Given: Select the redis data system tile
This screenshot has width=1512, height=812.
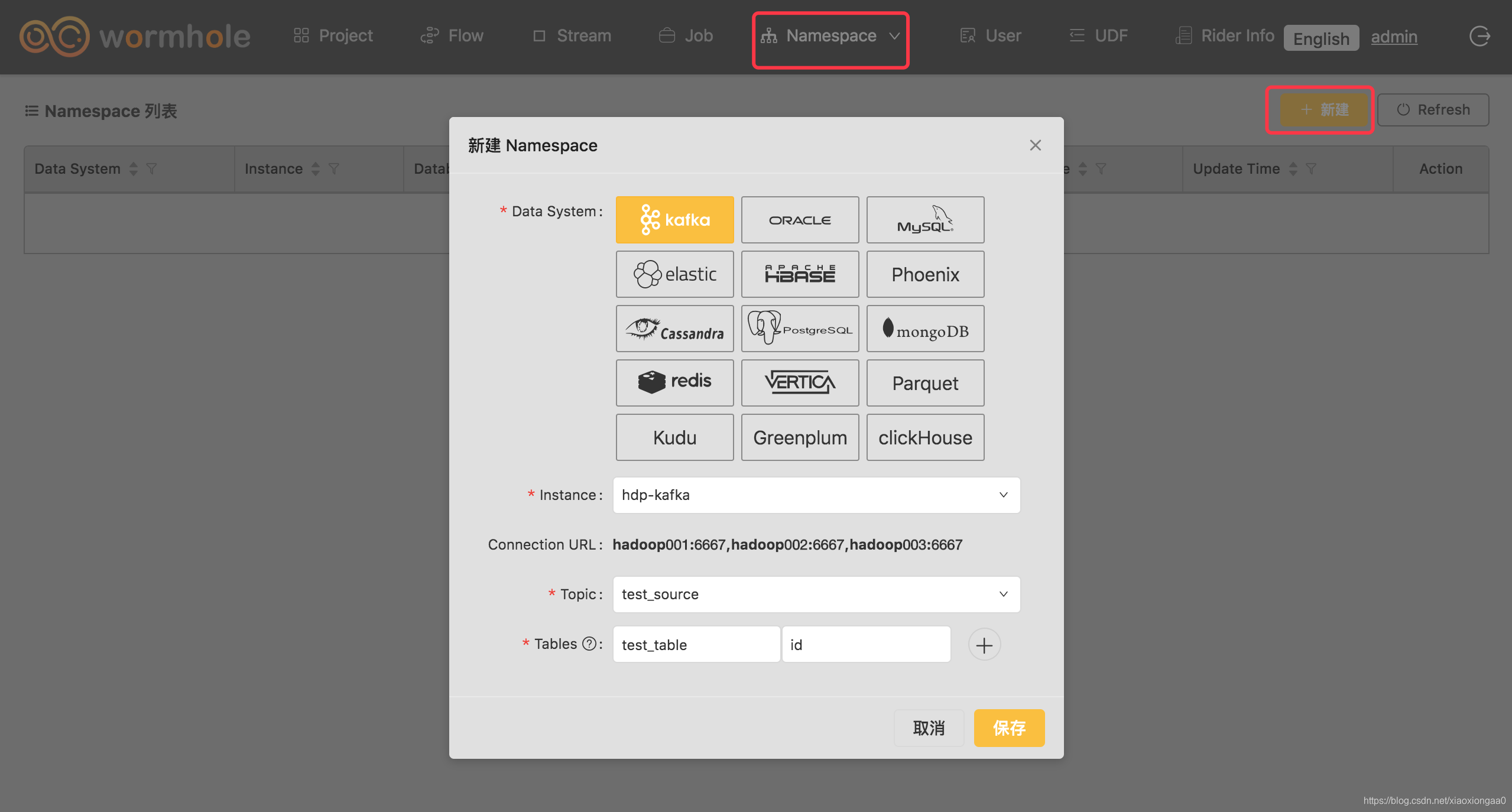Looking at the screenshot, I should coord(674,383).
